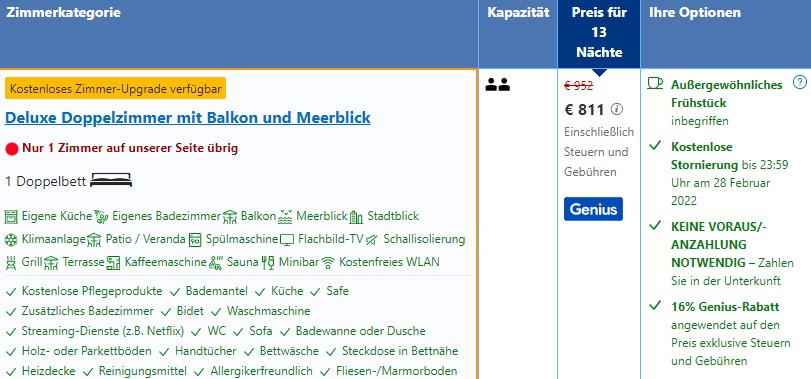Click the double bed icon

pyautogui.click(x=111, y=180)
